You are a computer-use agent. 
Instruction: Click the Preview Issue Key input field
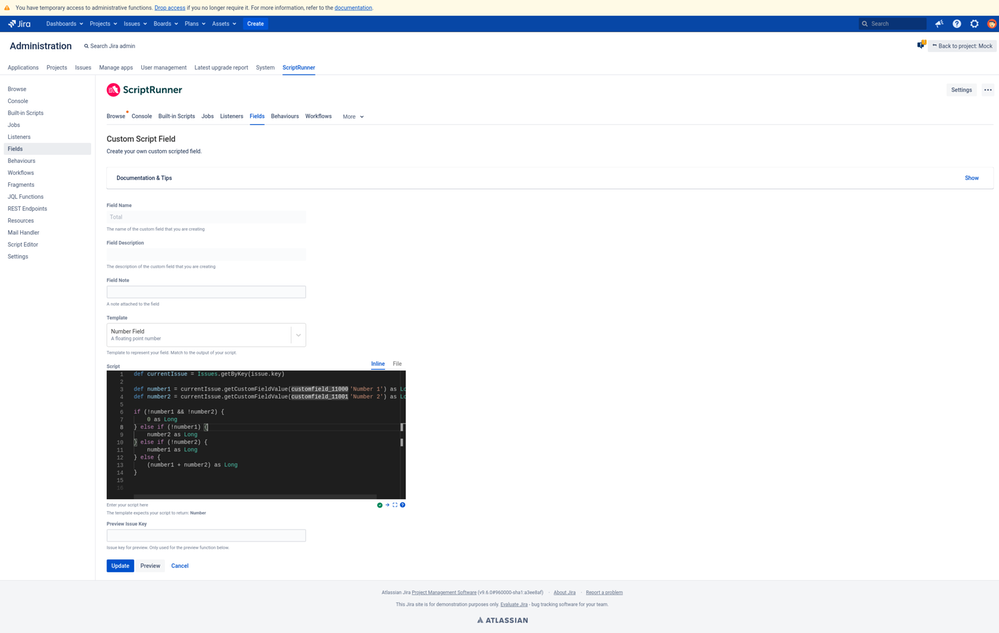(206, 536)
